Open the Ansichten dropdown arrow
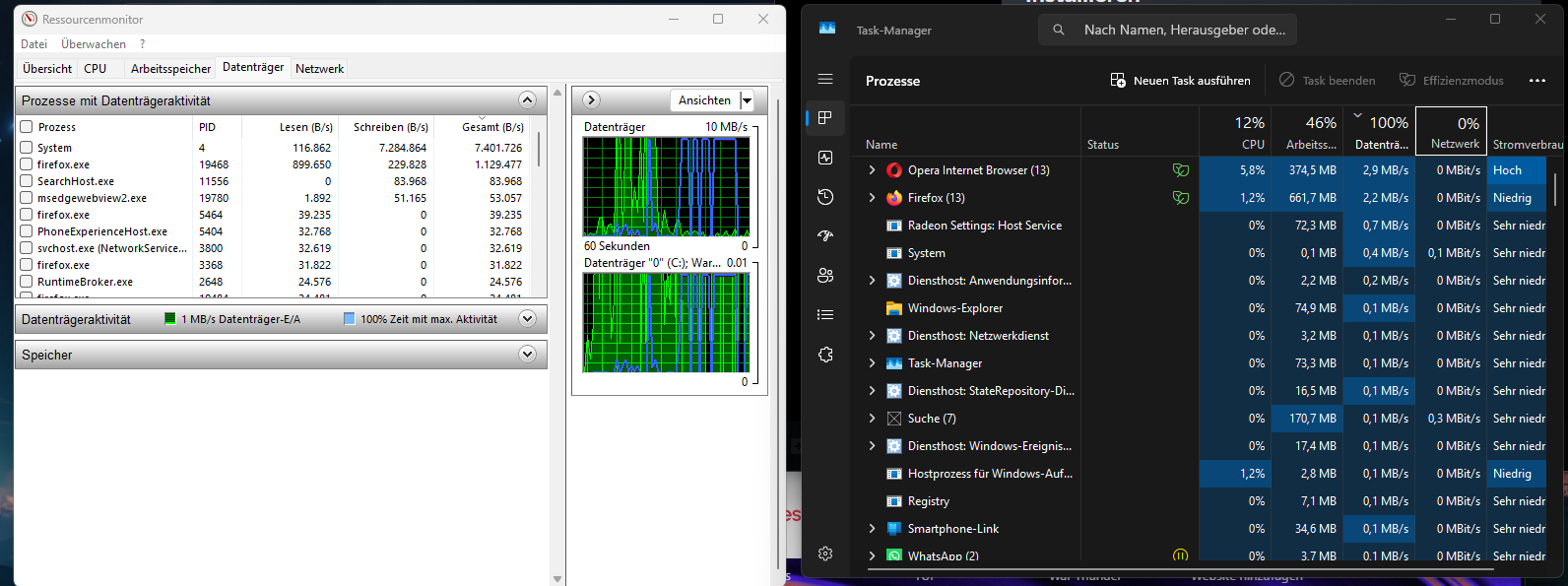Viewport: 1568px width, 586px height. coord(747,100)
